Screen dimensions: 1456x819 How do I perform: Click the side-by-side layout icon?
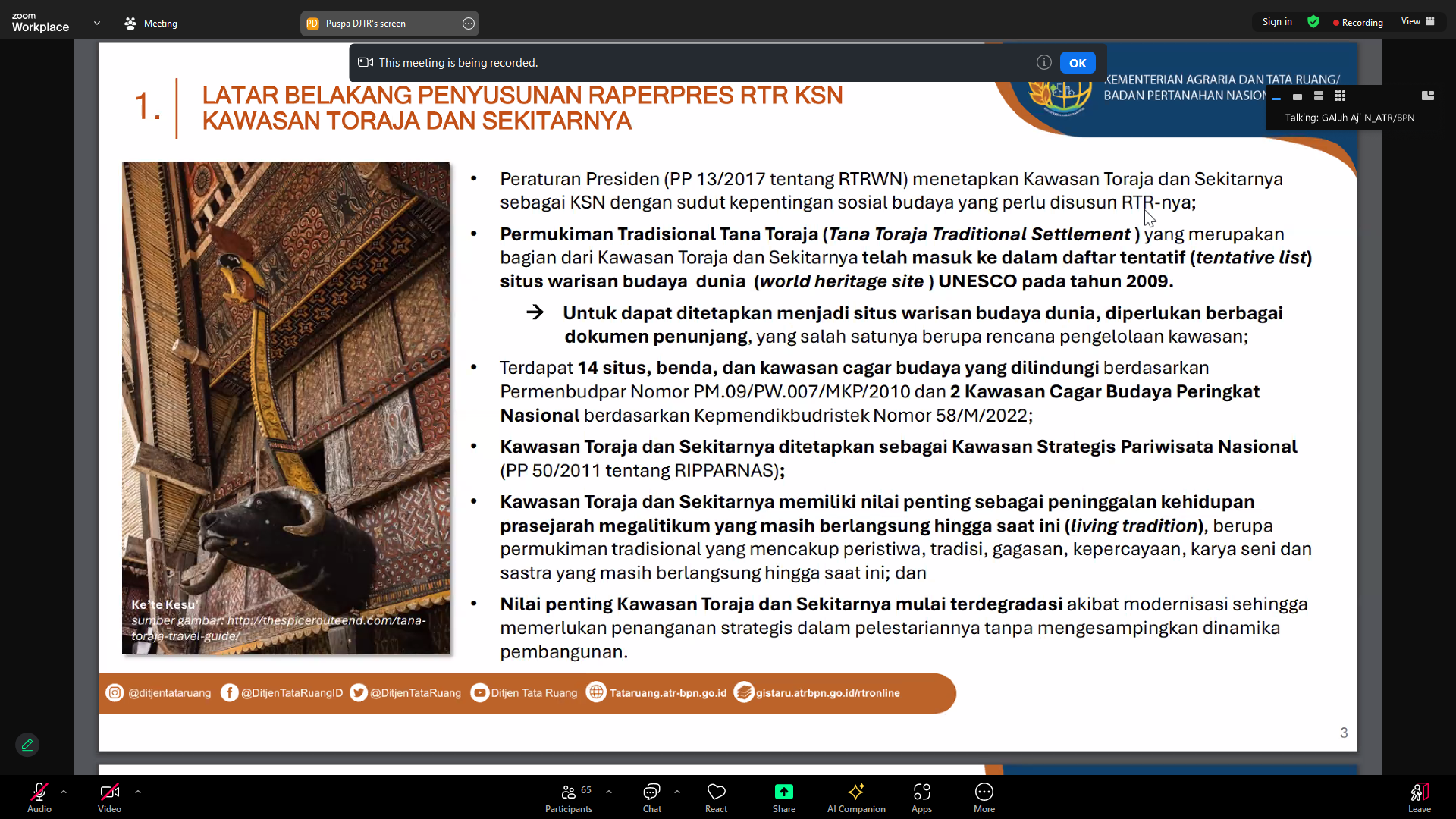pyautogui.click(x=1428, y=96)
